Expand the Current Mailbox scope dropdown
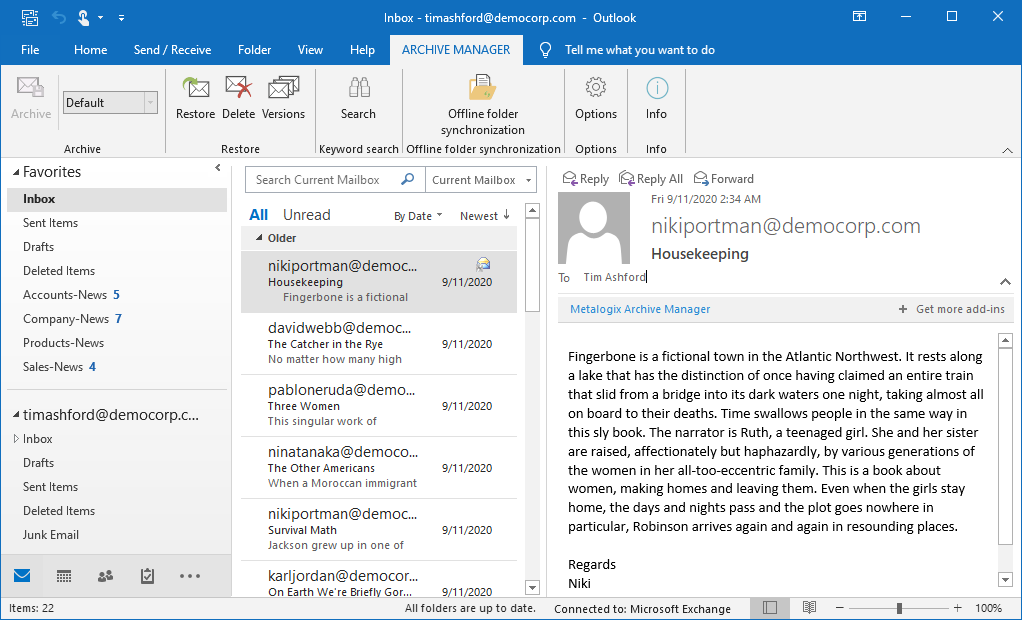Image resolution: width=1022 pixels, height=620 pixels. point(481,180)
